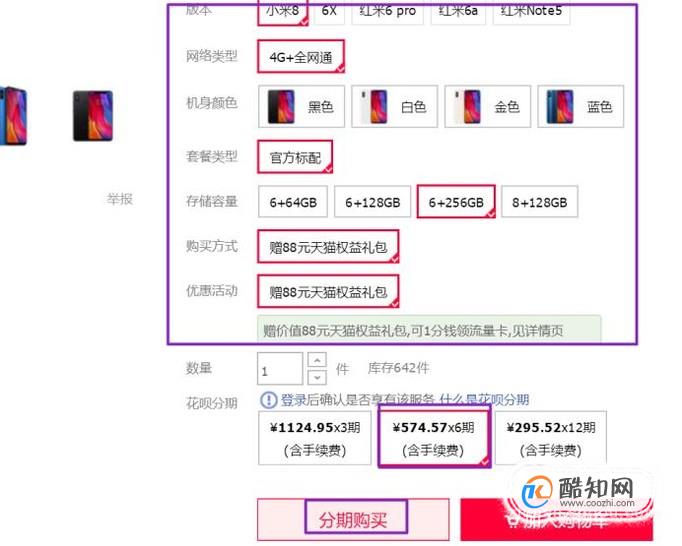Viewport: 682px width, 546px height.
Task: Click the Huabei info exclamation icon
Action: point(268,399)
